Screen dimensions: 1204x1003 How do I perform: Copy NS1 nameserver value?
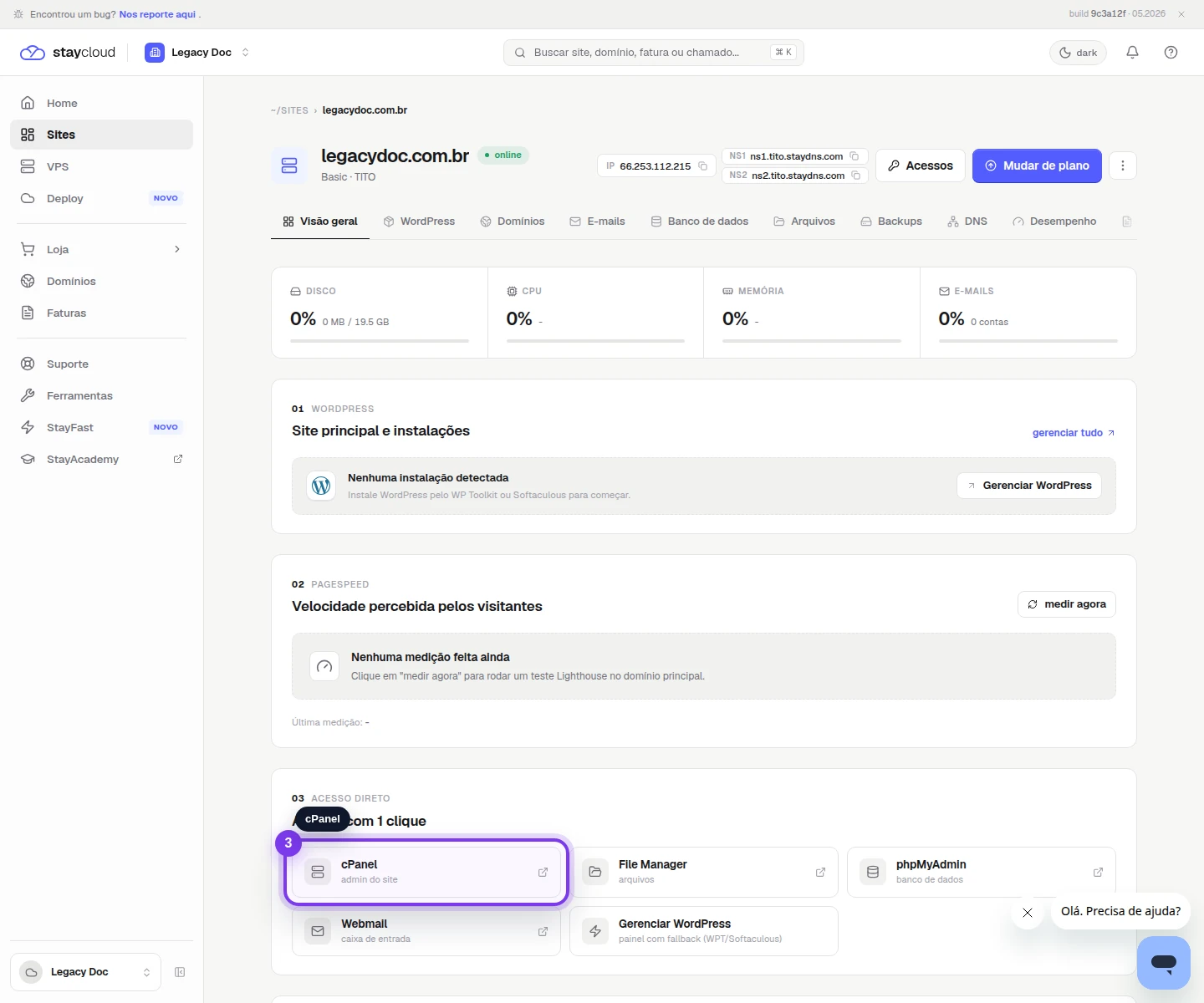click(854, 156)
